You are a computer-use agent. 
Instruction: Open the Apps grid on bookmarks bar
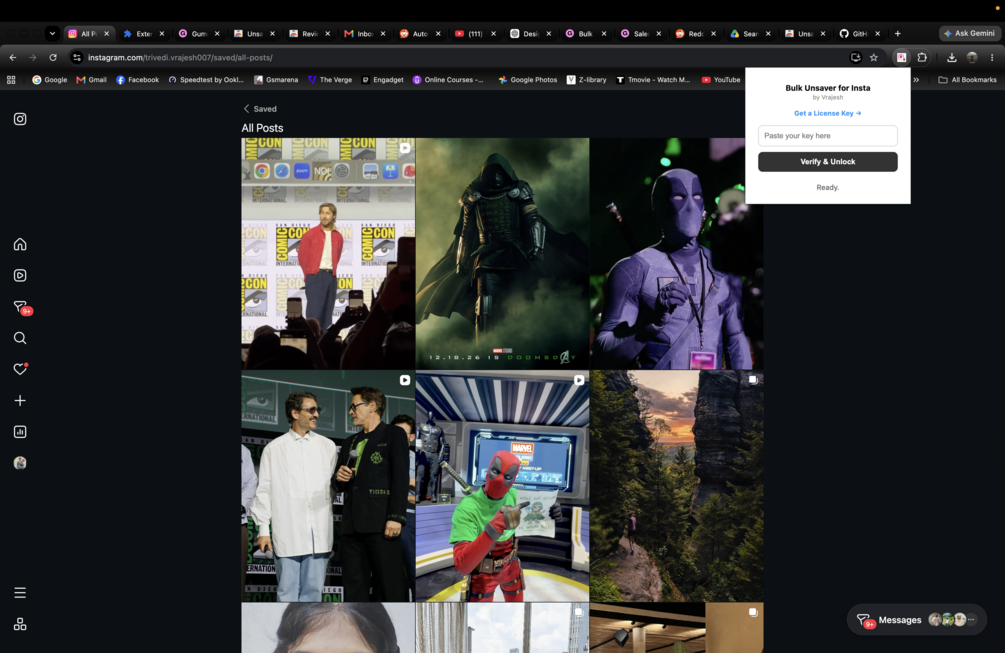(11, 80)
